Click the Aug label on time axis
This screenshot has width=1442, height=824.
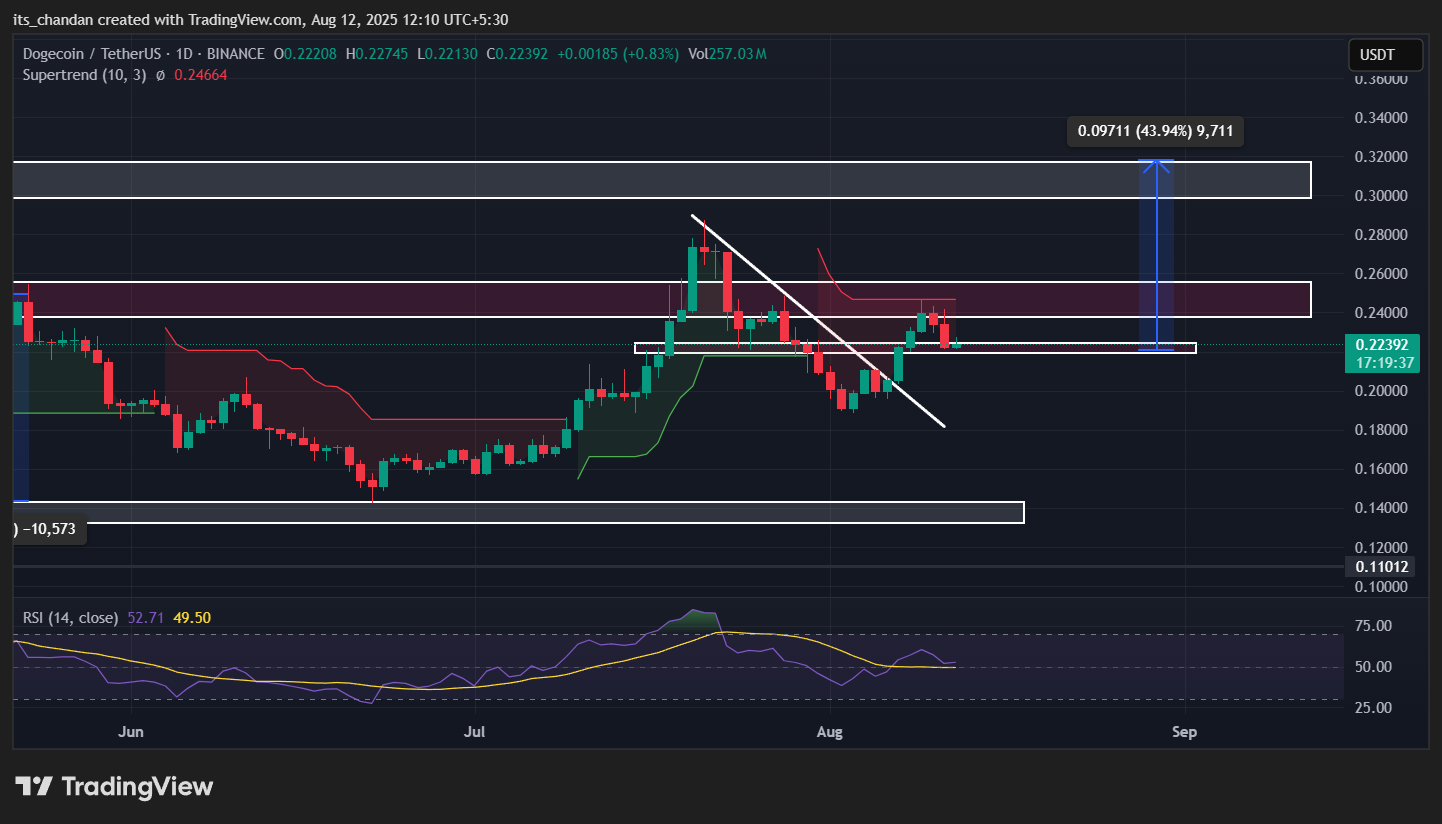click(830, 732)
